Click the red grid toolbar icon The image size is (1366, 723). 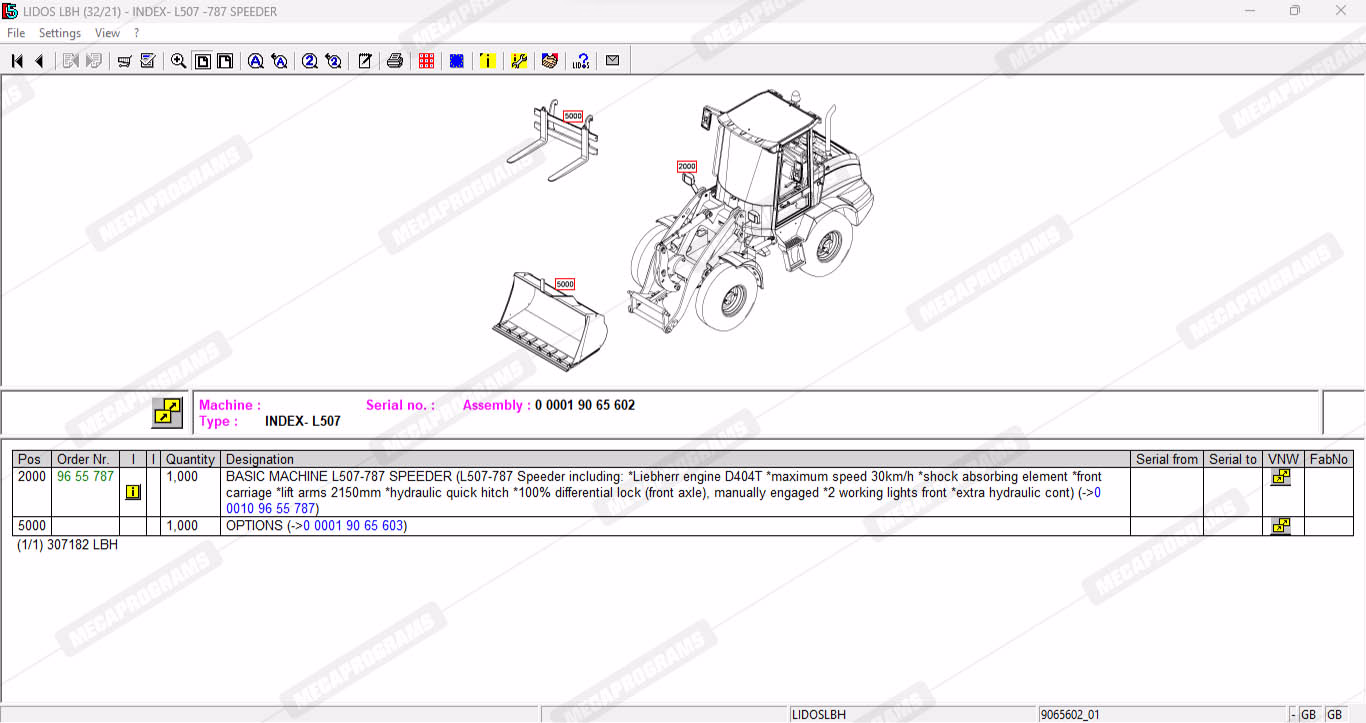tap(426, 61)
